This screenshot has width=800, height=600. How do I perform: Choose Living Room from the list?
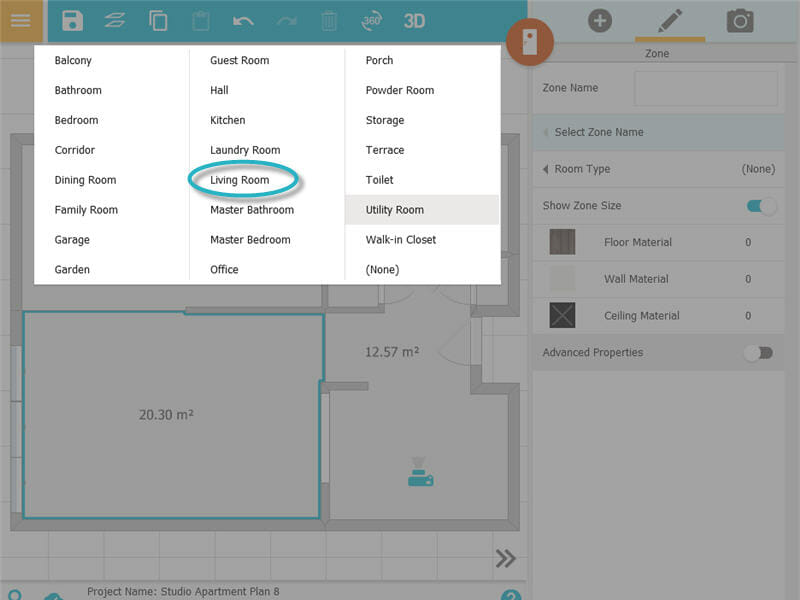pos(240,180)
